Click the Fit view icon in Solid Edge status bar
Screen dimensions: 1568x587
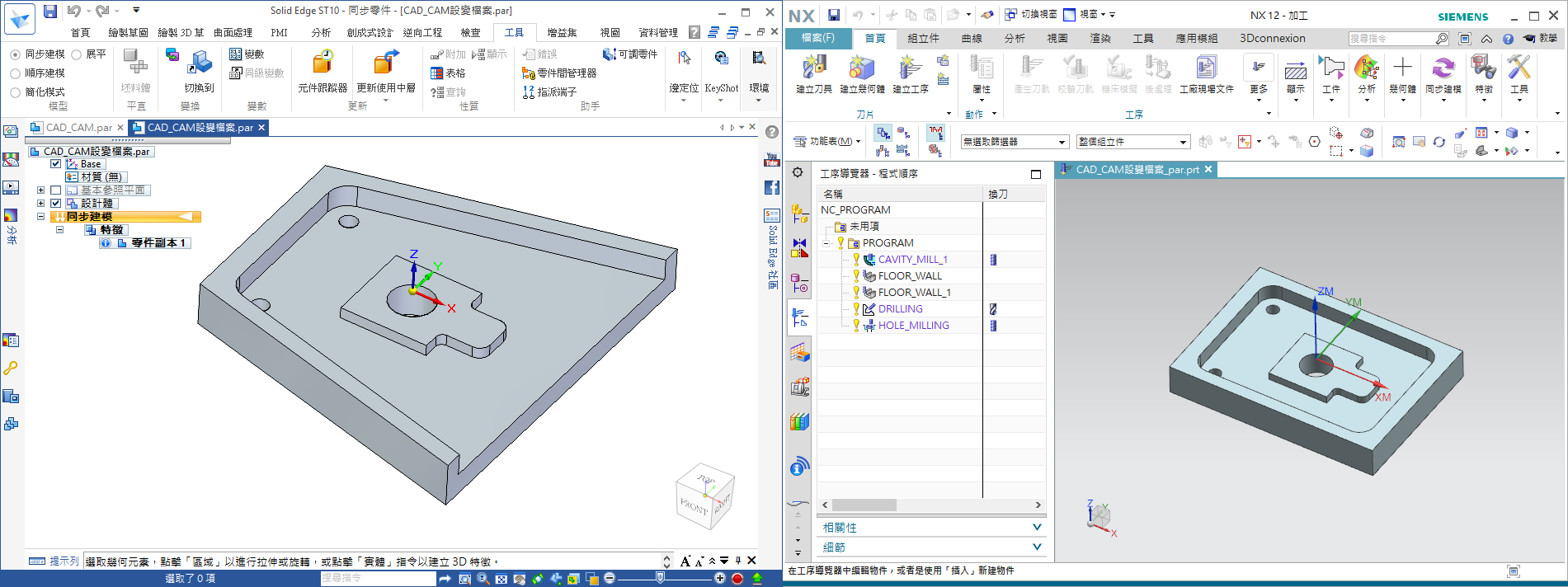tap(501, 579)
